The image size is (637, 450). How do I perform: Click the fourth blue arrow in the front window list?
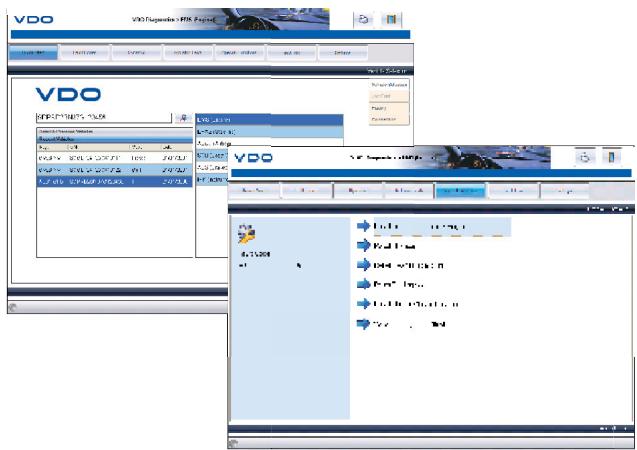point(364,284)
